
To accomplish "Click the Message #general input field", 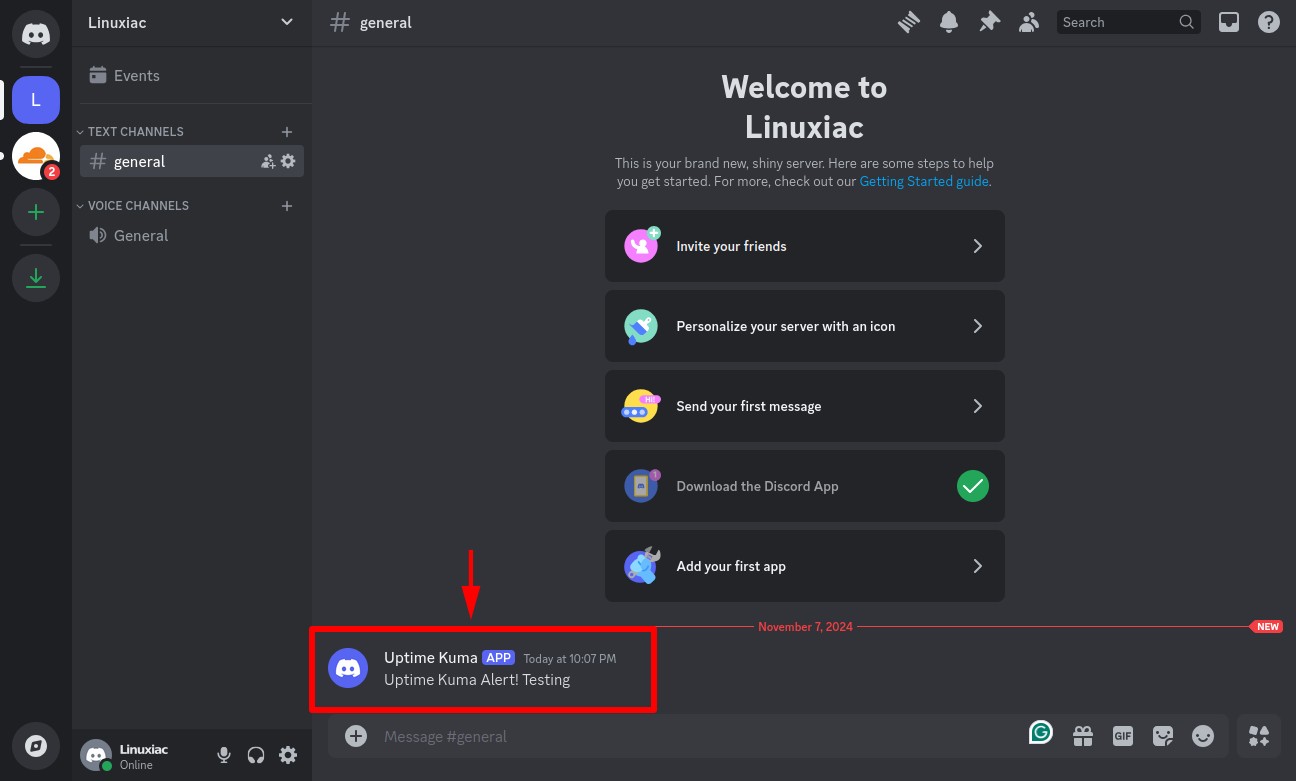I will pos(700,736).
